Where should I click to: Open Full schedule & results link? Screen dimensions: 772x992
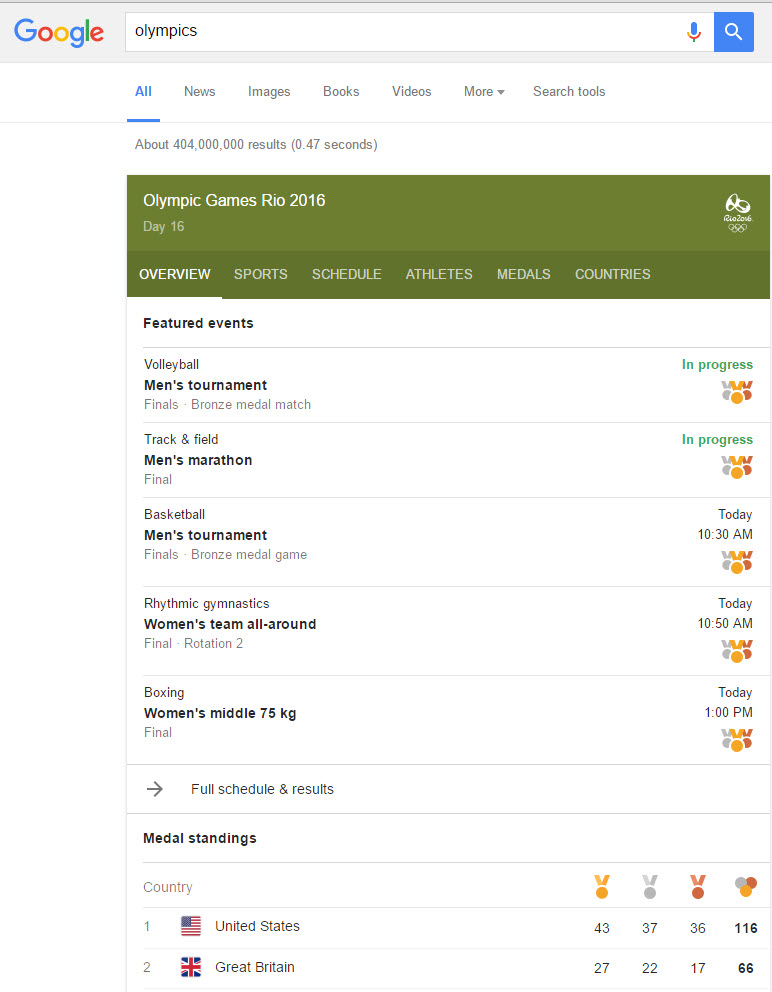(262, 789)
